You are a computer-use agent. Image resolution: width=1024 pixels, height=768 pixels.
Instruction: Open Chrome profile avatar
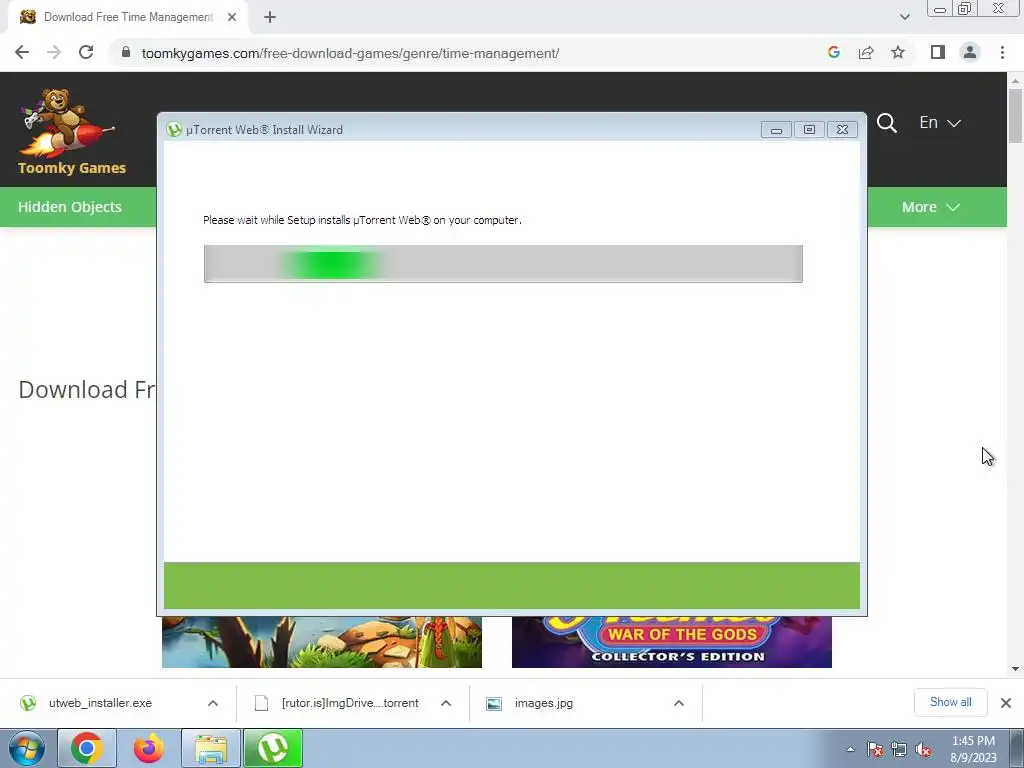(x=970, y=53)
